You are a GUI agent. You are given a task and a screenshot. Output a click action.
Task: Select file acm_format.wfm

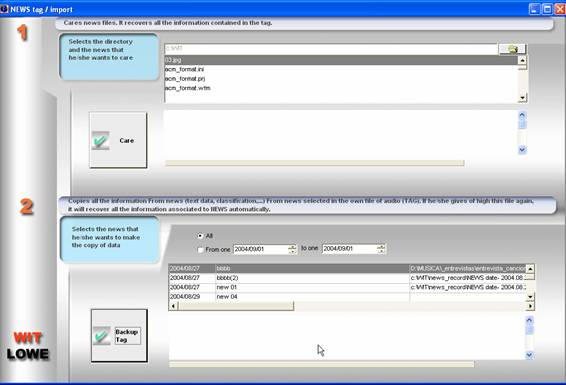click(x=341, y=88)
